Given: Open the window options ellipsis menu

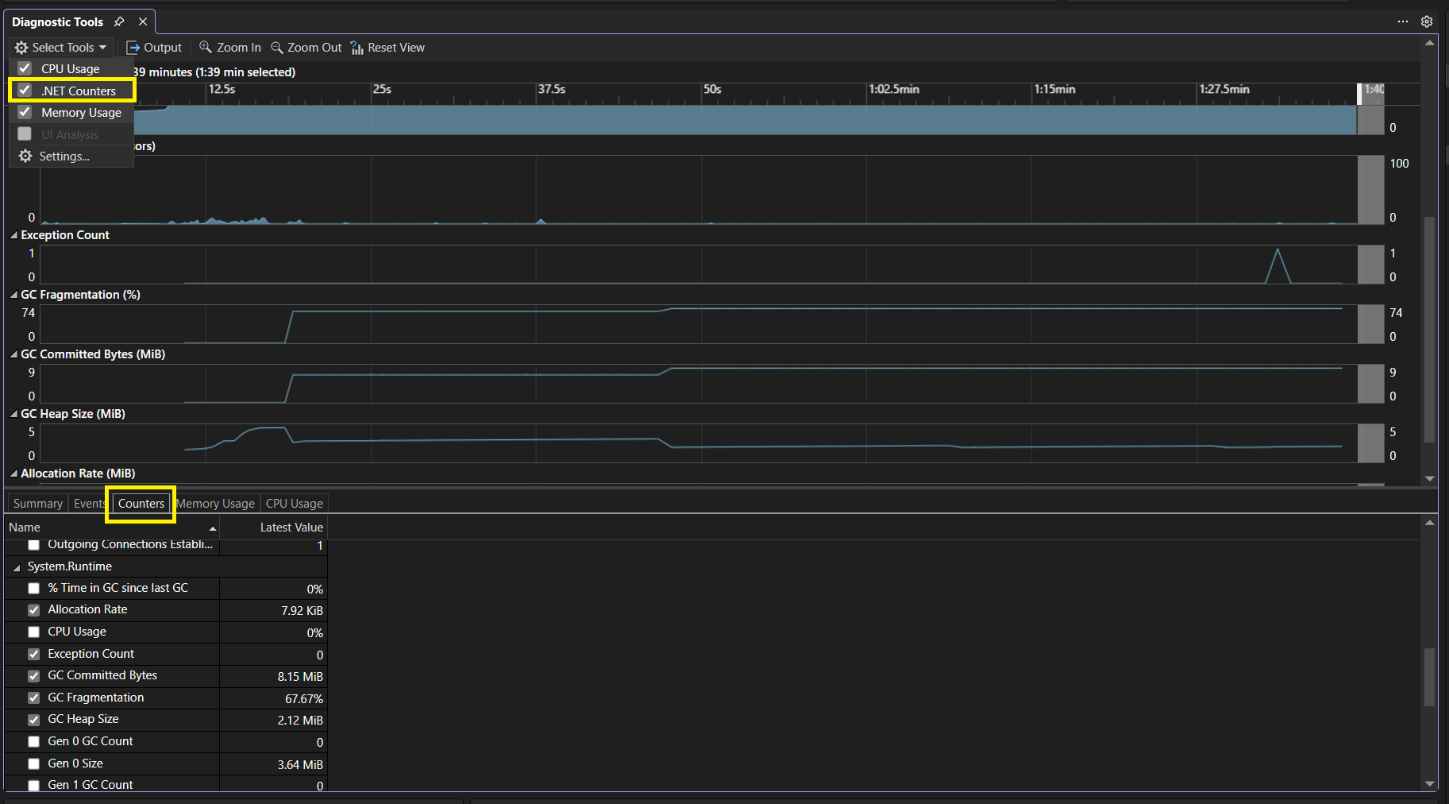Looking at the screenshot, I should [1403, 21].
